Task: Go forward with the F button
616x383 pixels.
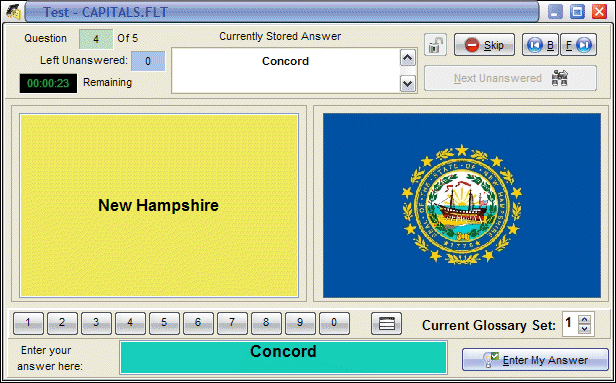Action: click(x=578, y=45)
